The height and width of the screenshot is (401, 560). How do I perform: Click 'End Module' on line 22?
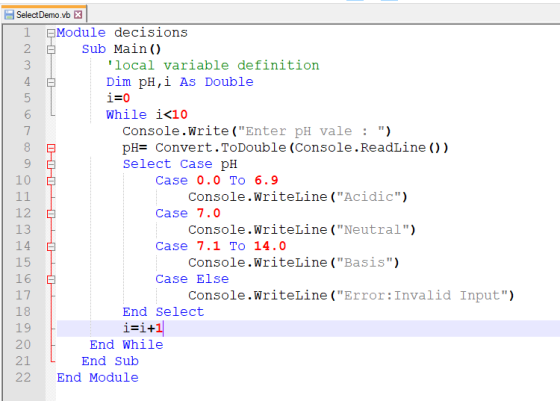coord(98,378)
